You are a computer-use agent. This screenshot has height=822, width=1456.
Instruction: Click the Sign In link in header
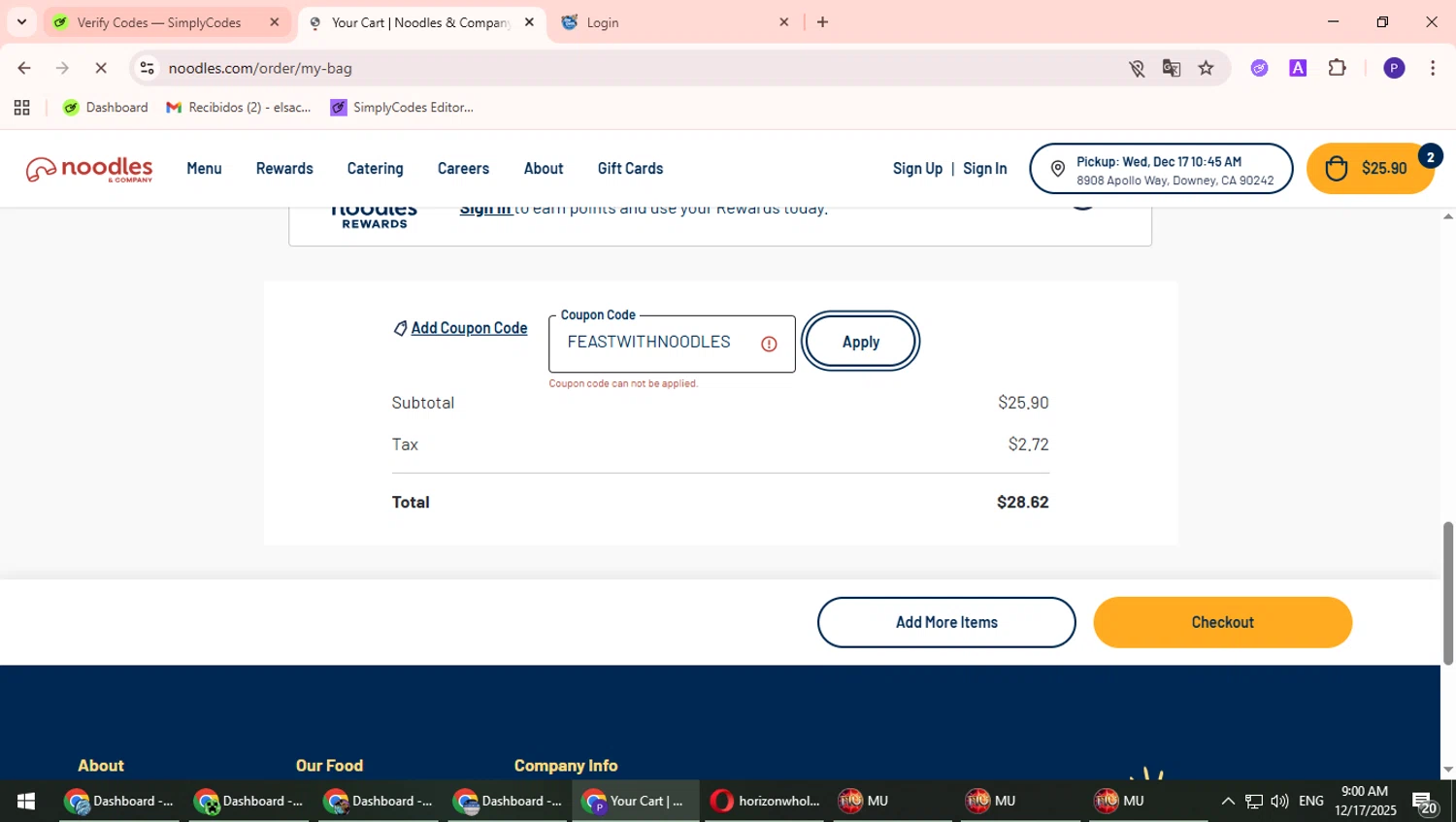[x=984, y=169]
